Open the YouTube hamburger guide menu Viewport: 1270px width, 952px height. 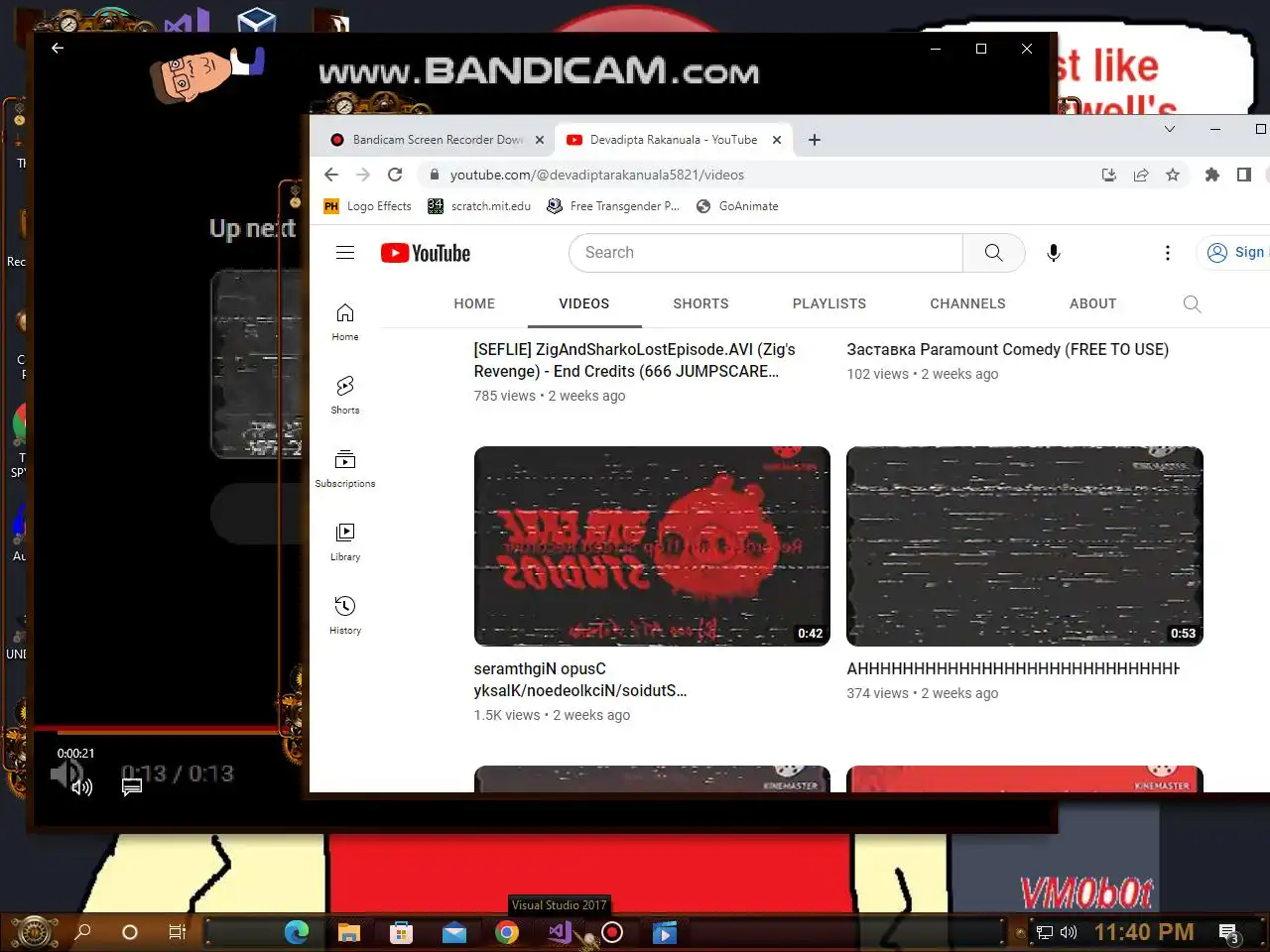(345, 253)
